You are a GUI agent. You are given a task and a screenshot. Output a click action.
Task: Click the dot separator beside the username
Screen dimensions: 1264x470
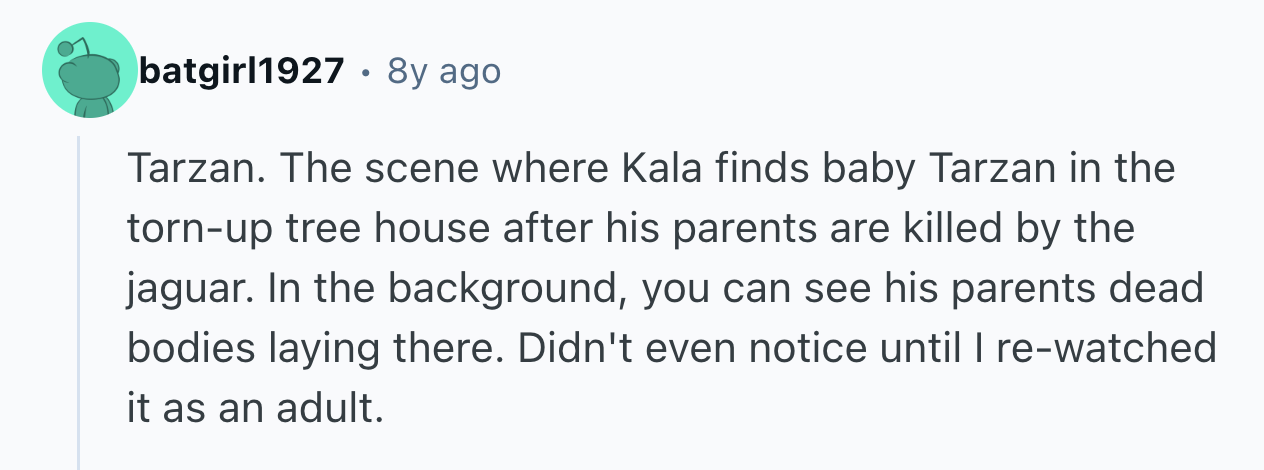pos(366,72)
